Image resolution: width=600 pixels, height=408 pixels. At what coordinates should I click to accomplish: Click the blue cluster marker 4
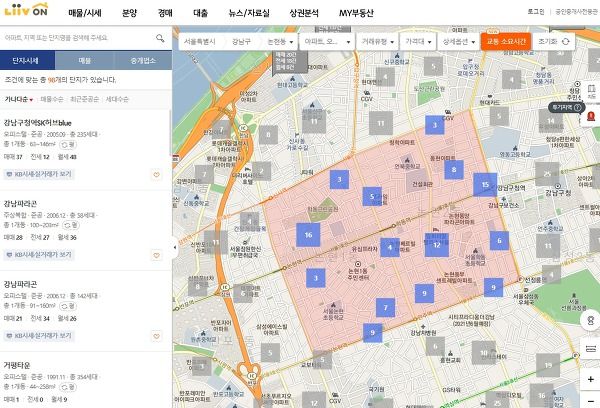pyautogui.click(x=390, y=247)
